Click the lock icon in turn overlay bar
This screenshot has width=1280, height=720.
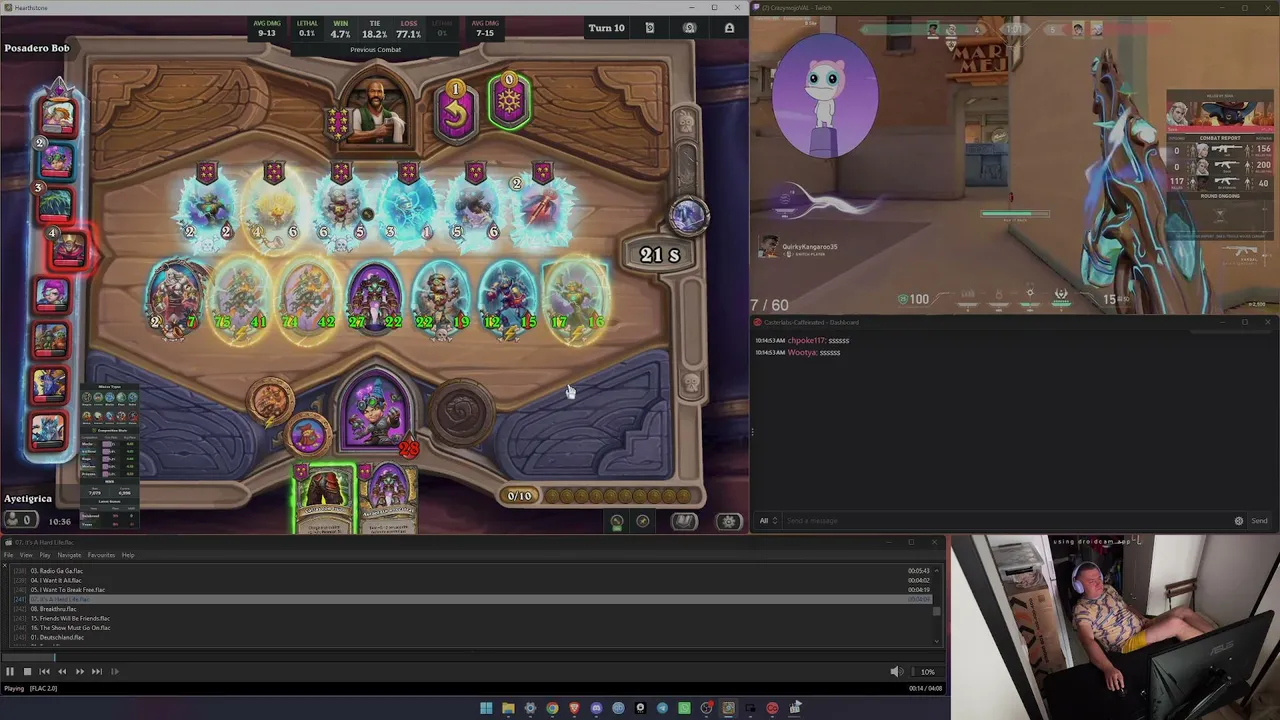coord(729,28)
